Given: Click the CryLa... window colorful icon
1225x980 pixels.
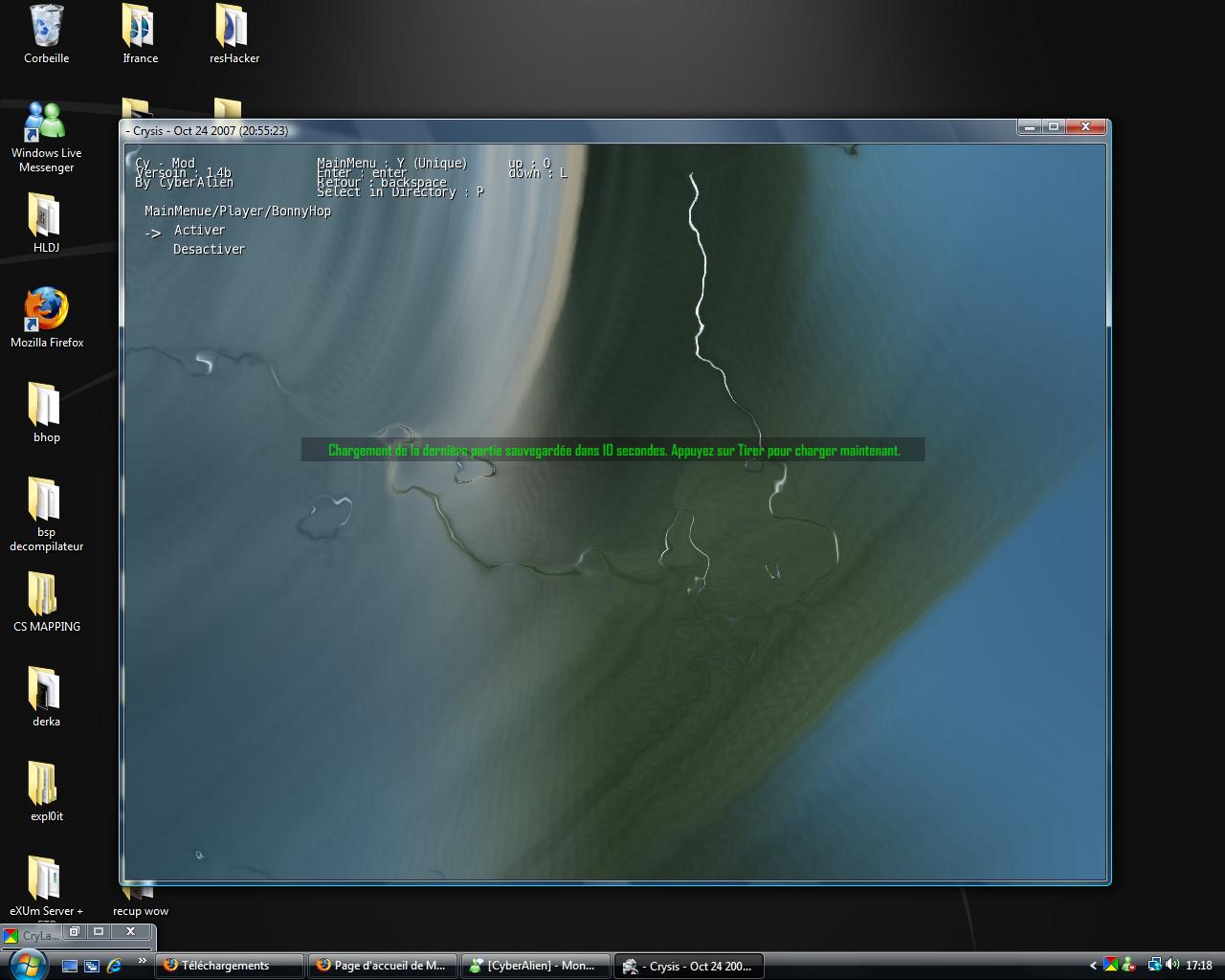Looking at the screenshot, I should tap(11, 936).
